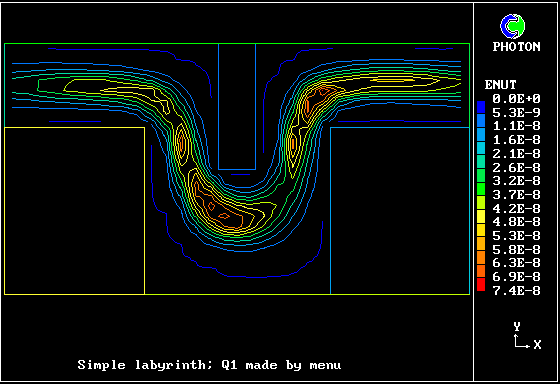560x384 pixels.
Task: Click inside the central labyrinth tooth rectangle
Action: [237, 106]
